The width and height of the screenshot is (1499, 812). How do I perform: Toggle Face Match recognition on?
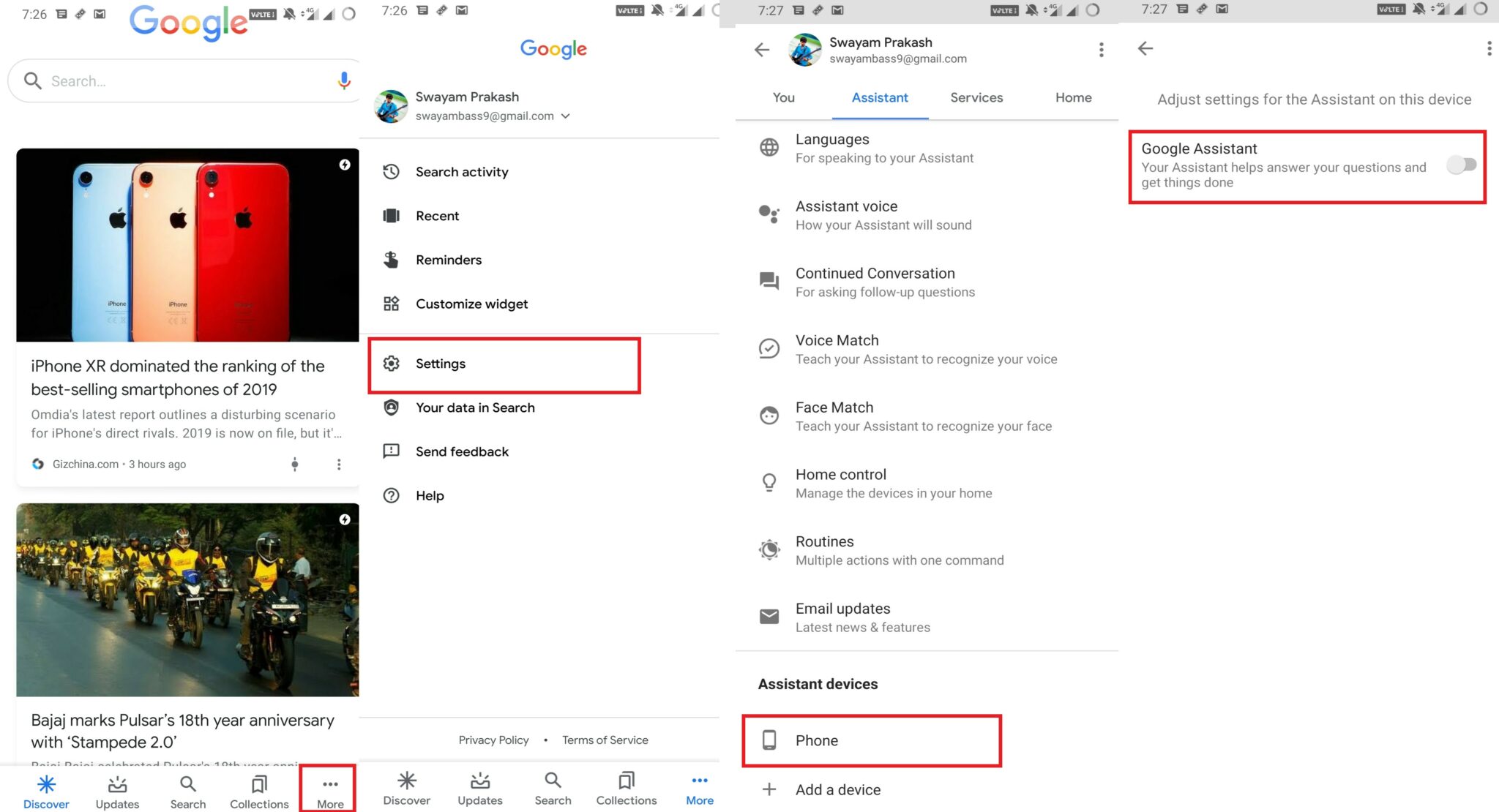pos(833,415)
